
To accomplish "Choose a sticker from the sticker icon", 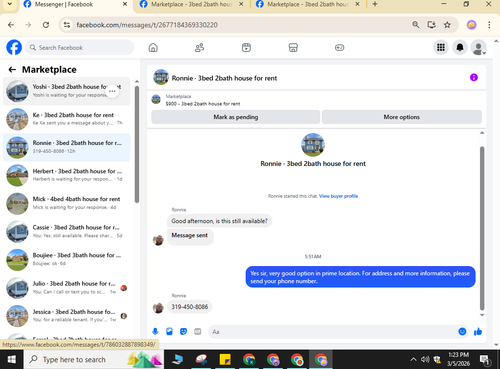I will [x=183, y=331].
